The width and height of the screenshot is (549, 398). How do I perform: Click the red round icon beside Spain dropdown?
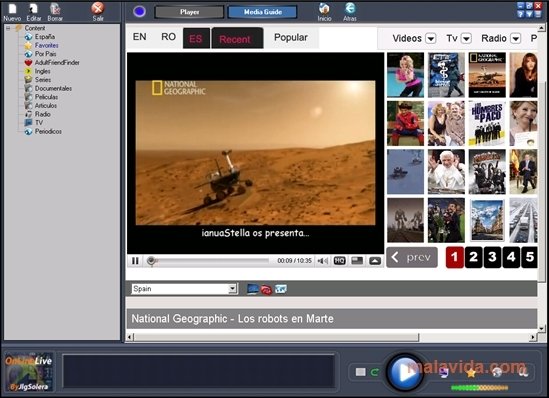(x=266, y=290)
